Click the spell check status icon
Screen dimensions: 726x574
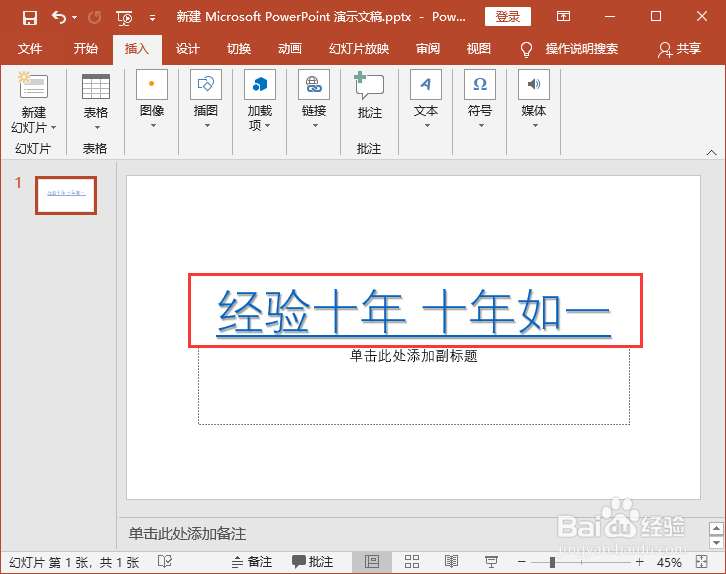click(165, 562)
